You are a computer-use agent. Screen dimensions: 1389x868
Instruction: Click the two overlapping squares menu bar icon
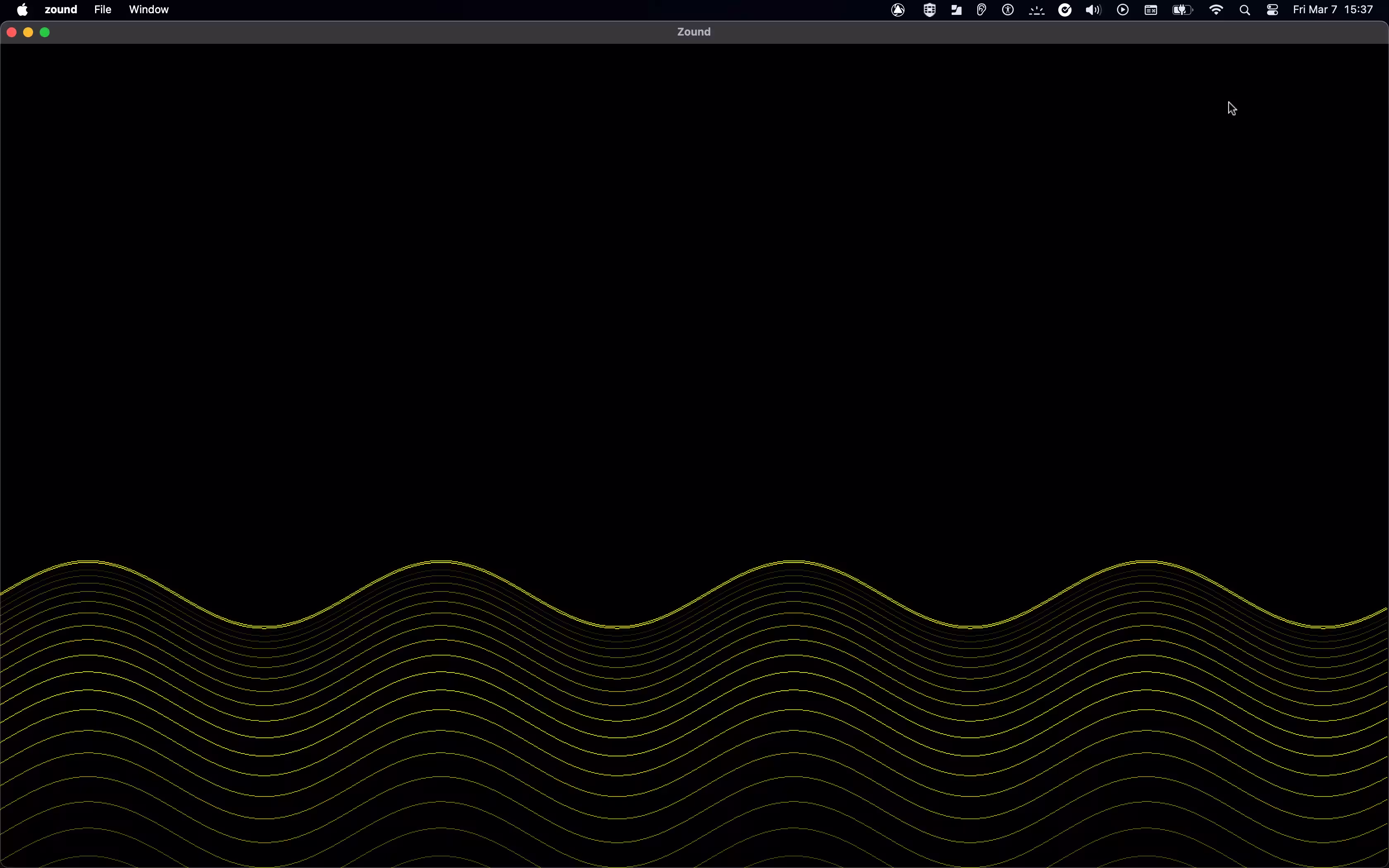tap(956, 10)
